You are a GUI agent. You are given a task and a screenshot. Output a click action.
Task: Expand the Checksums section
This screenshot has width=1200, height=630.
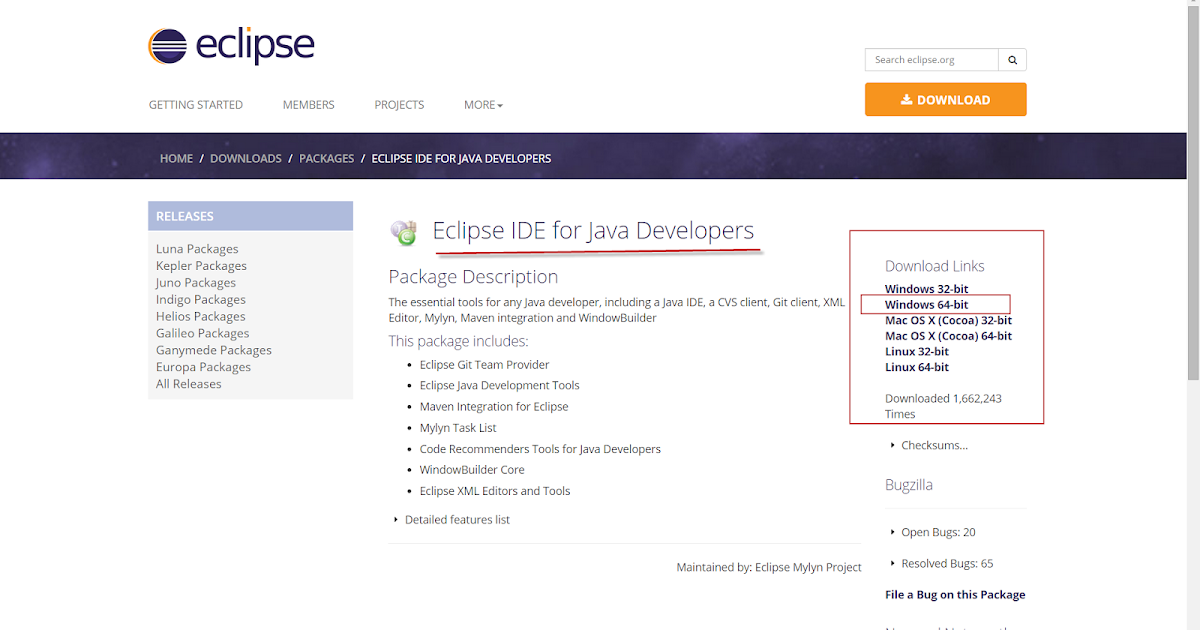pos(929,445)
